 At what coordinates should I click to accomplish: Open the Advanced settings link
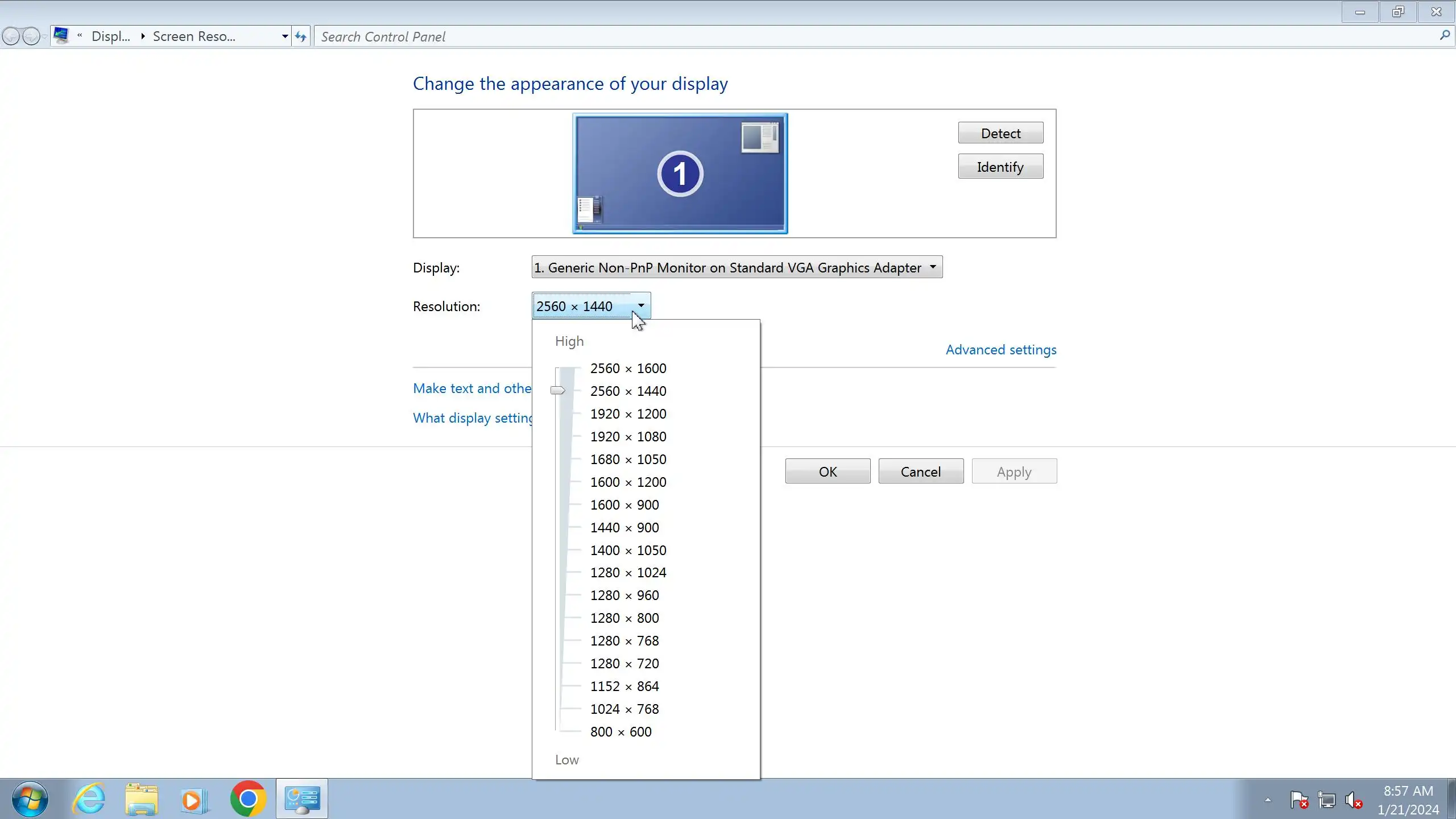[x=1000, y=350]
